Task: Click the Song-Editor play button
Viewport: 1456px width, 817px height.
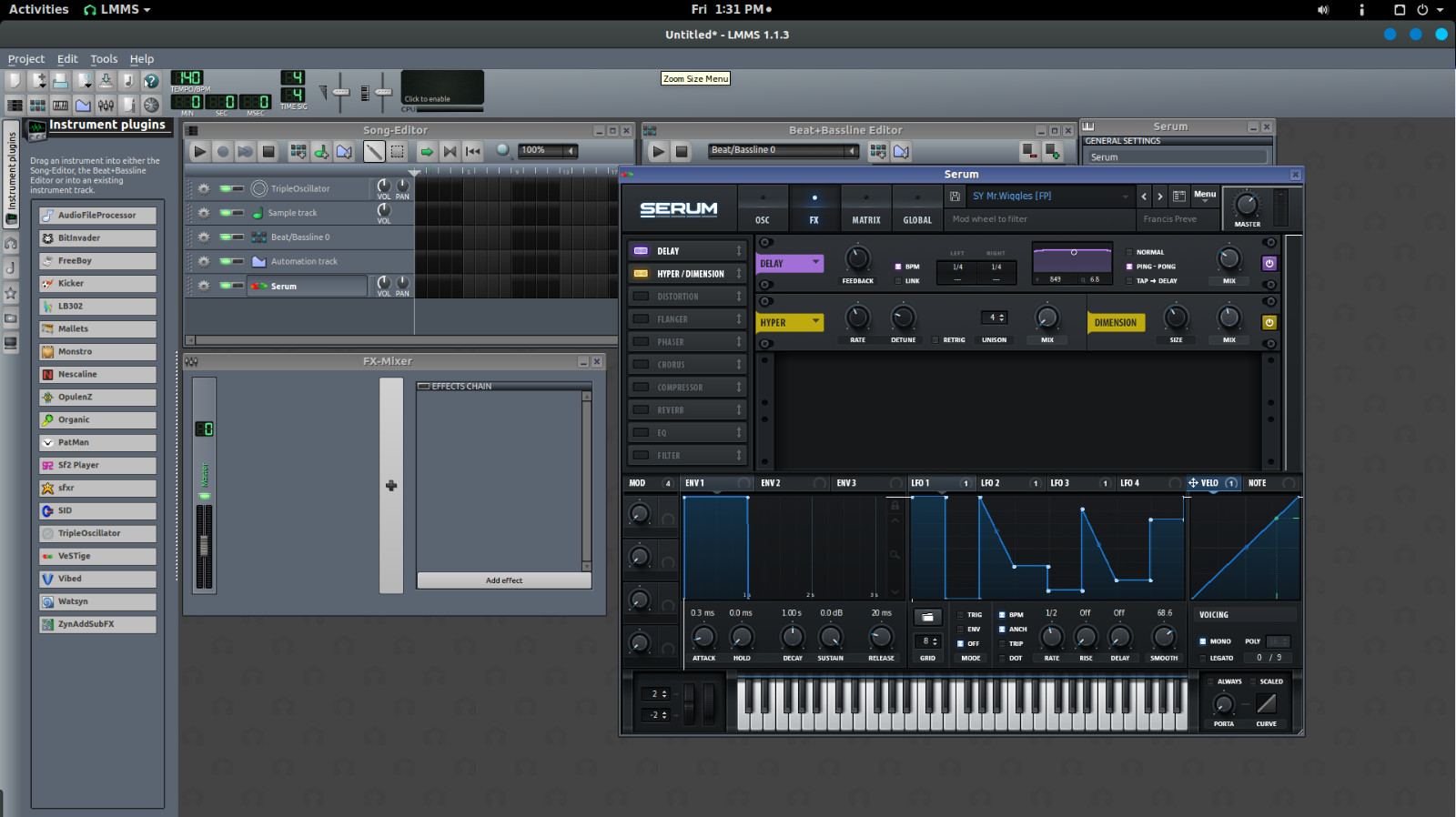Action: point(199,152)
